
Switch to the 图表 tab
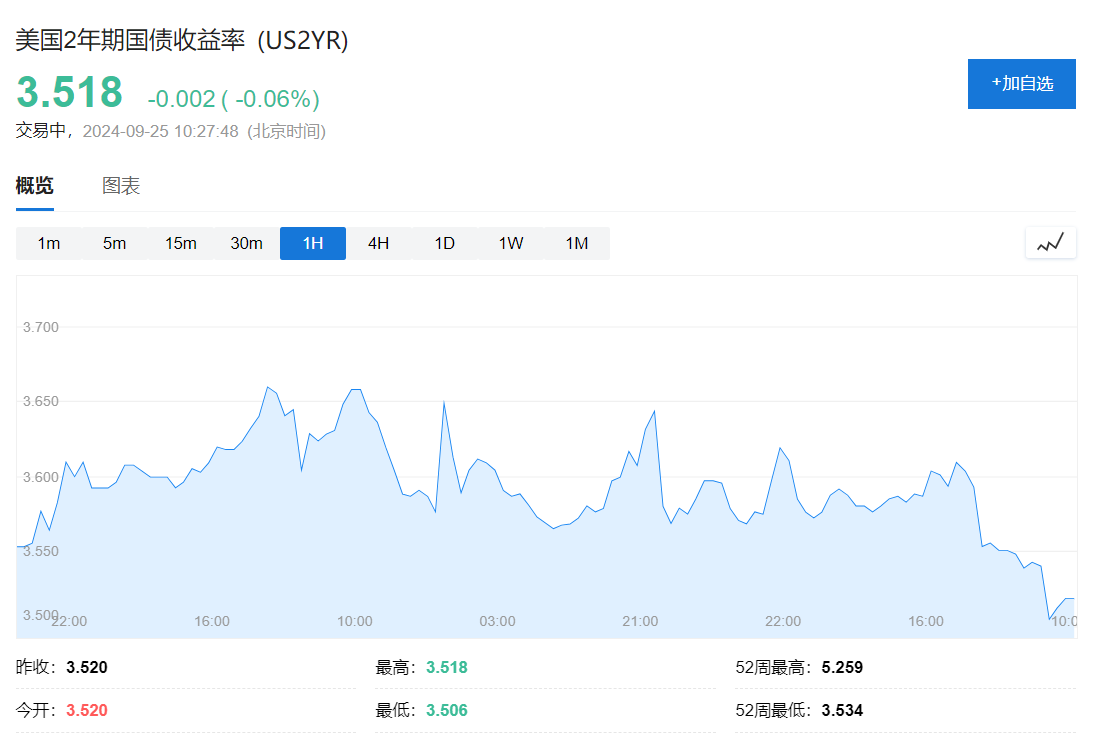click(x=121, y=186)
